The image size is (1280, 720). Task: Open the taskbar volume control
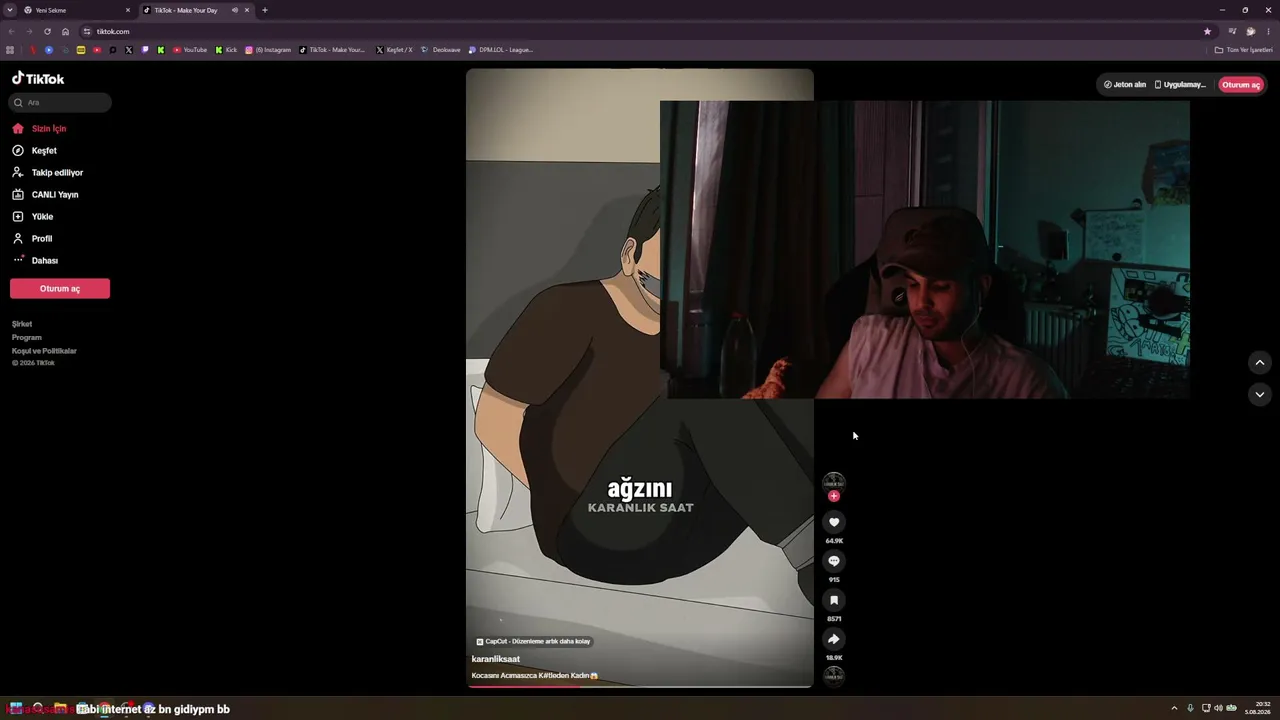[1218, 708]
